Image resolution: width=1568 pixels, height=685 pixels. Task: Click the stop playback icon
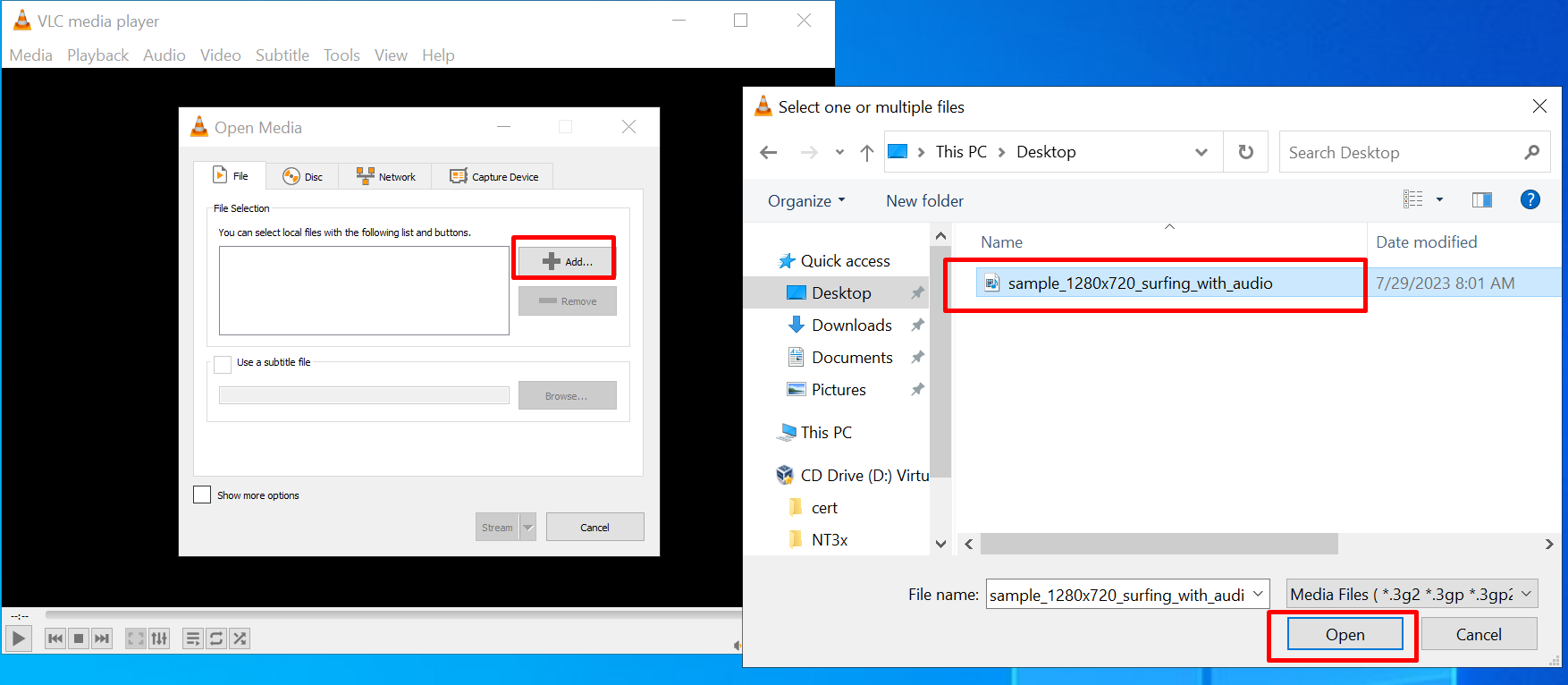79,638
